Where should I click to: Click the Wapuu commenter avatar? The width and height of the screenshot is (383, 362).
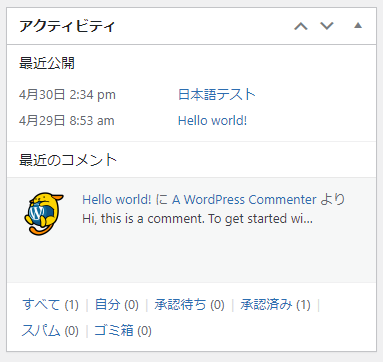point(44,214)
